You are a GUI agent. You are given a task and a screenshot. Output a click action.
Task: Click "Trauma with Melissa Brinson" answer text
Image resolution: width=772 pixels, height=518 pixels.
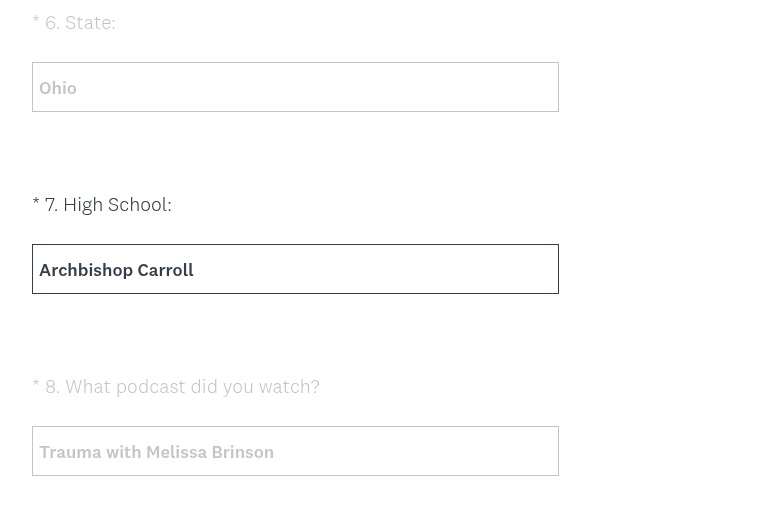156,452
